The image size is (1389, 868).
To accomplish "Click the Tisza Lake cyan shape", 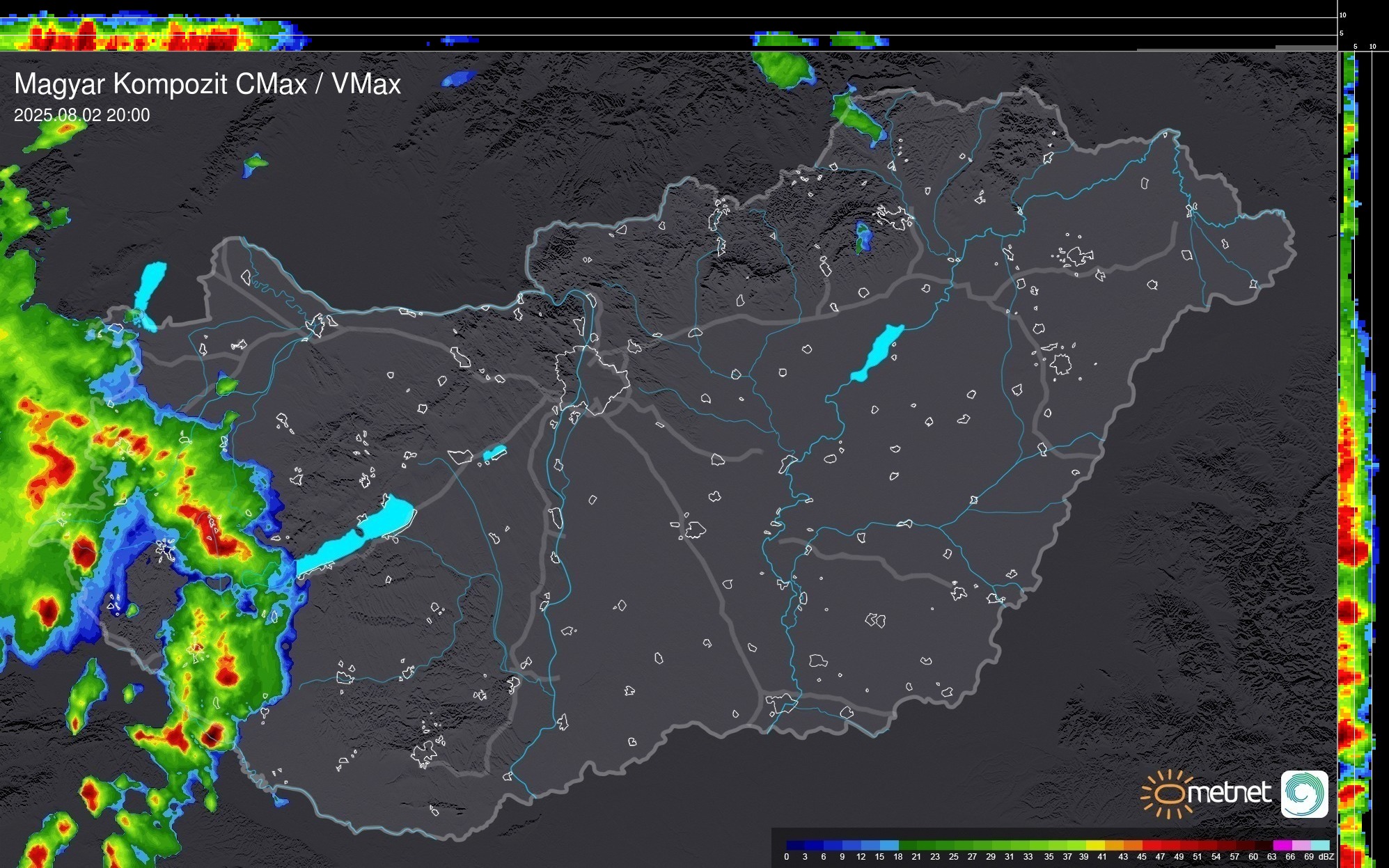I will pyautogui.click(x=877, y=352).
